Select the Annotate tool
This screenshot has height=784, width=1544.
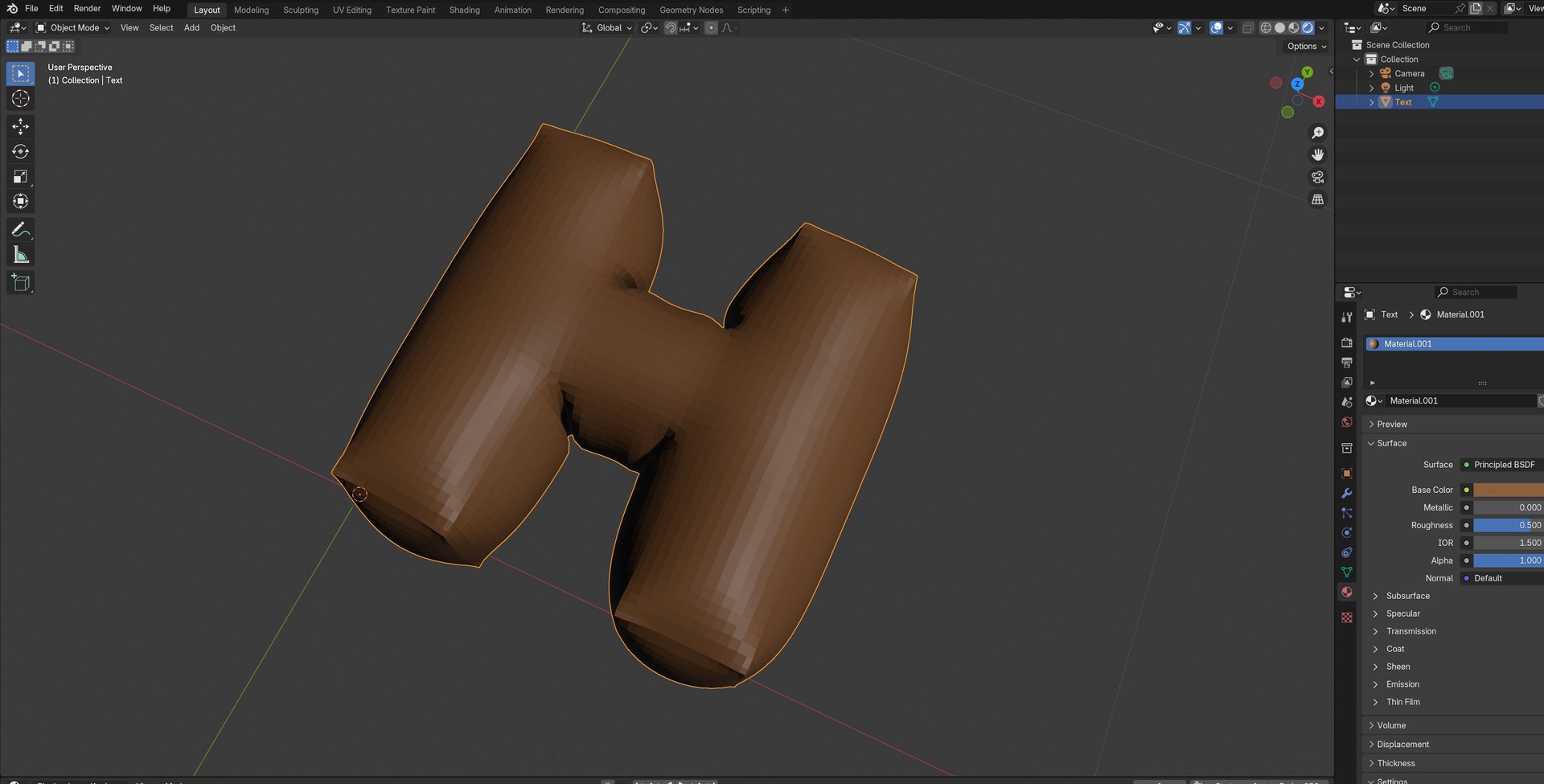(x=21, y=230)
